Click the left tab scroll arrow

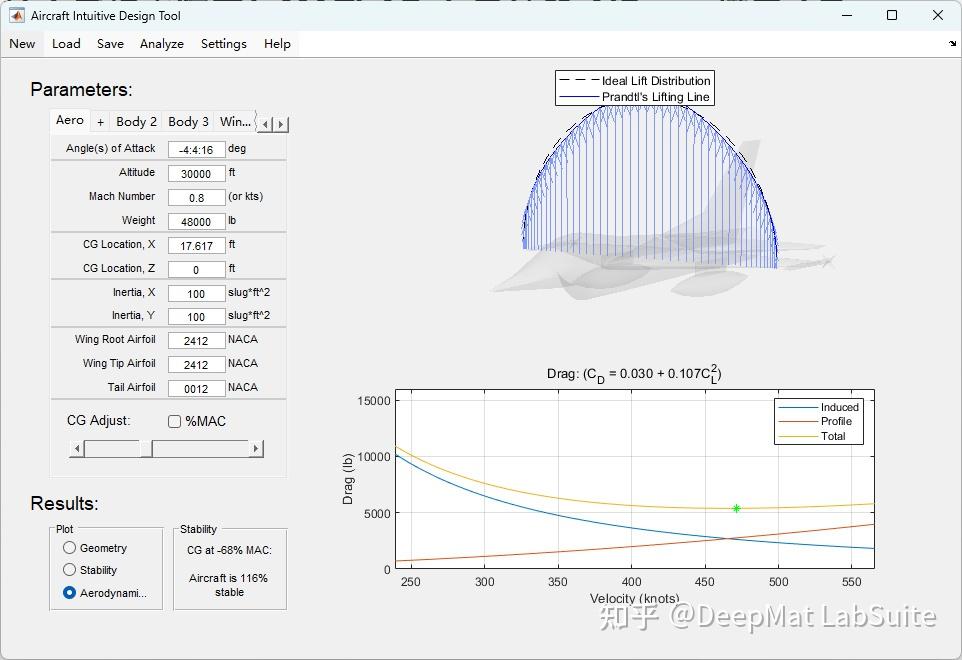[264, 124]
